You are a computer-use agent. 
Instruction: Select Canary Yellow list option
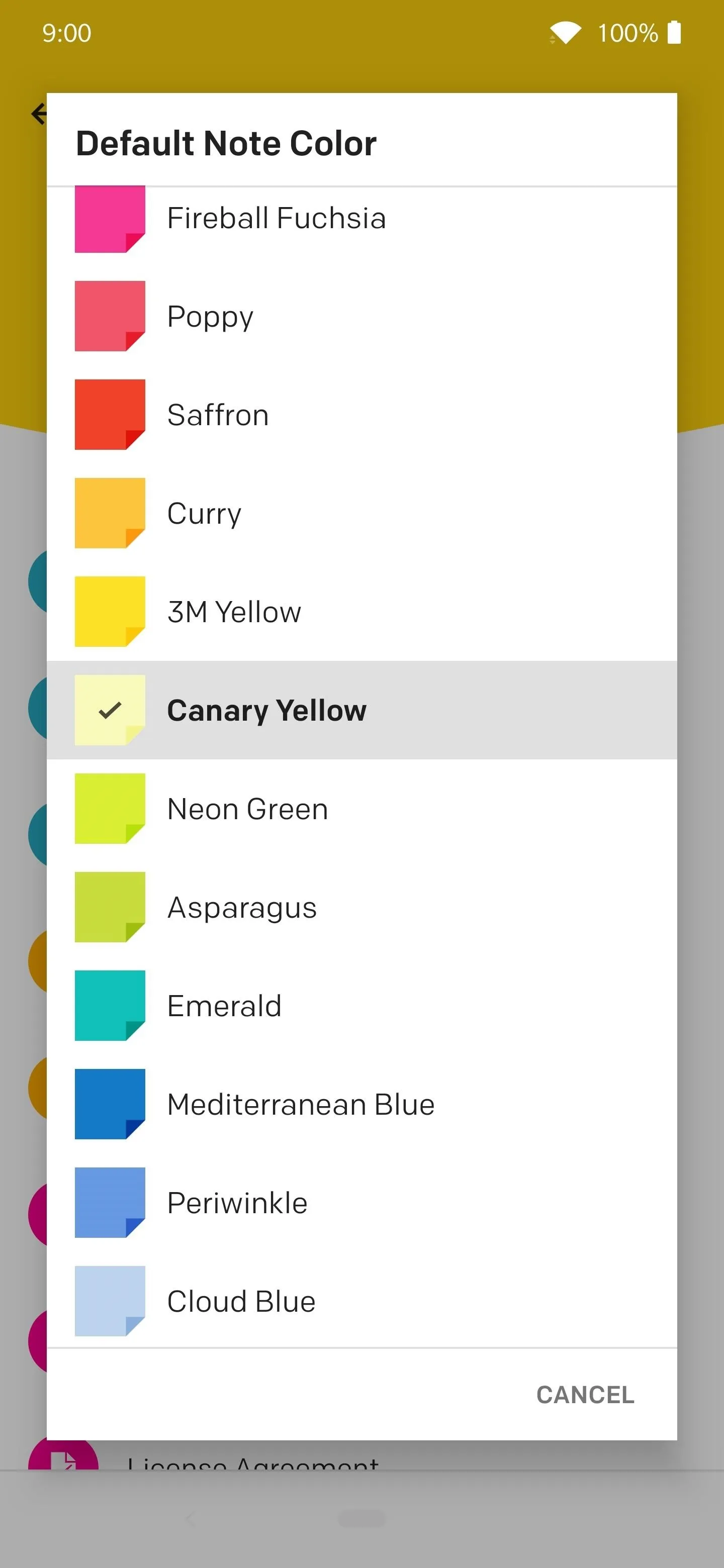(x=361, y=710)
